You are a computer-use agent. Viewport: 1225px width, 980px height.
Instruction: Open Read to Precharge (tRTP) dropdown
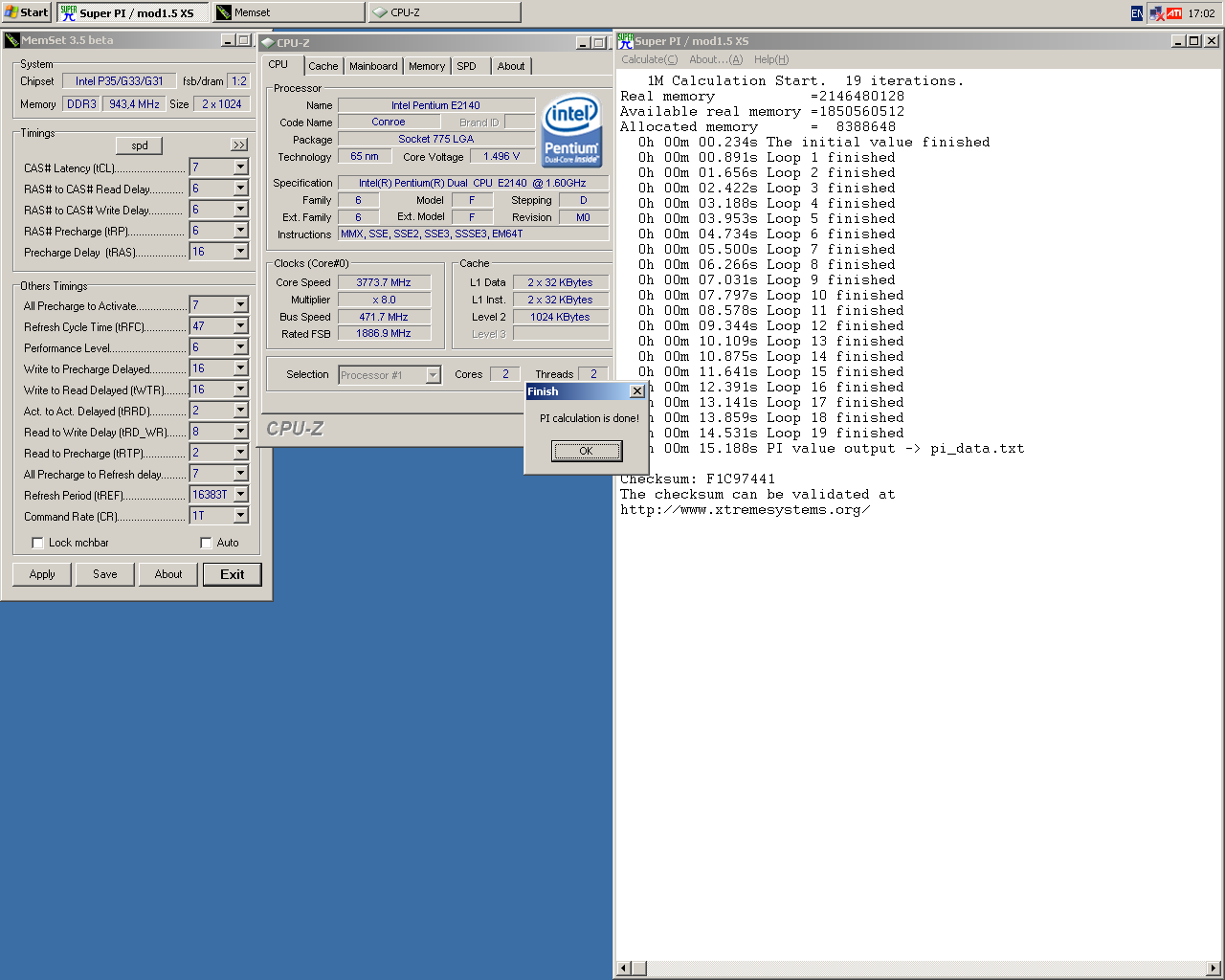coord(241,453)
